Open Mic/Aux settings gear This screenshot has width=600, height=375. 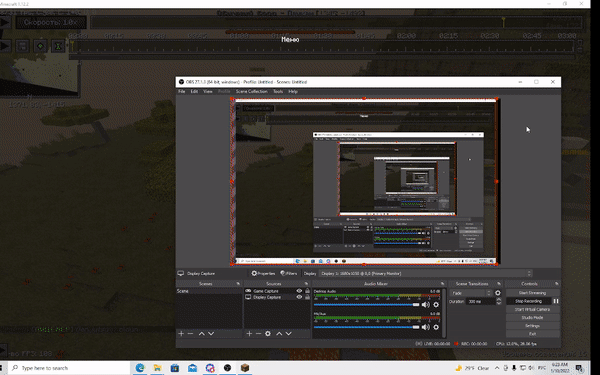pos(436,327)
